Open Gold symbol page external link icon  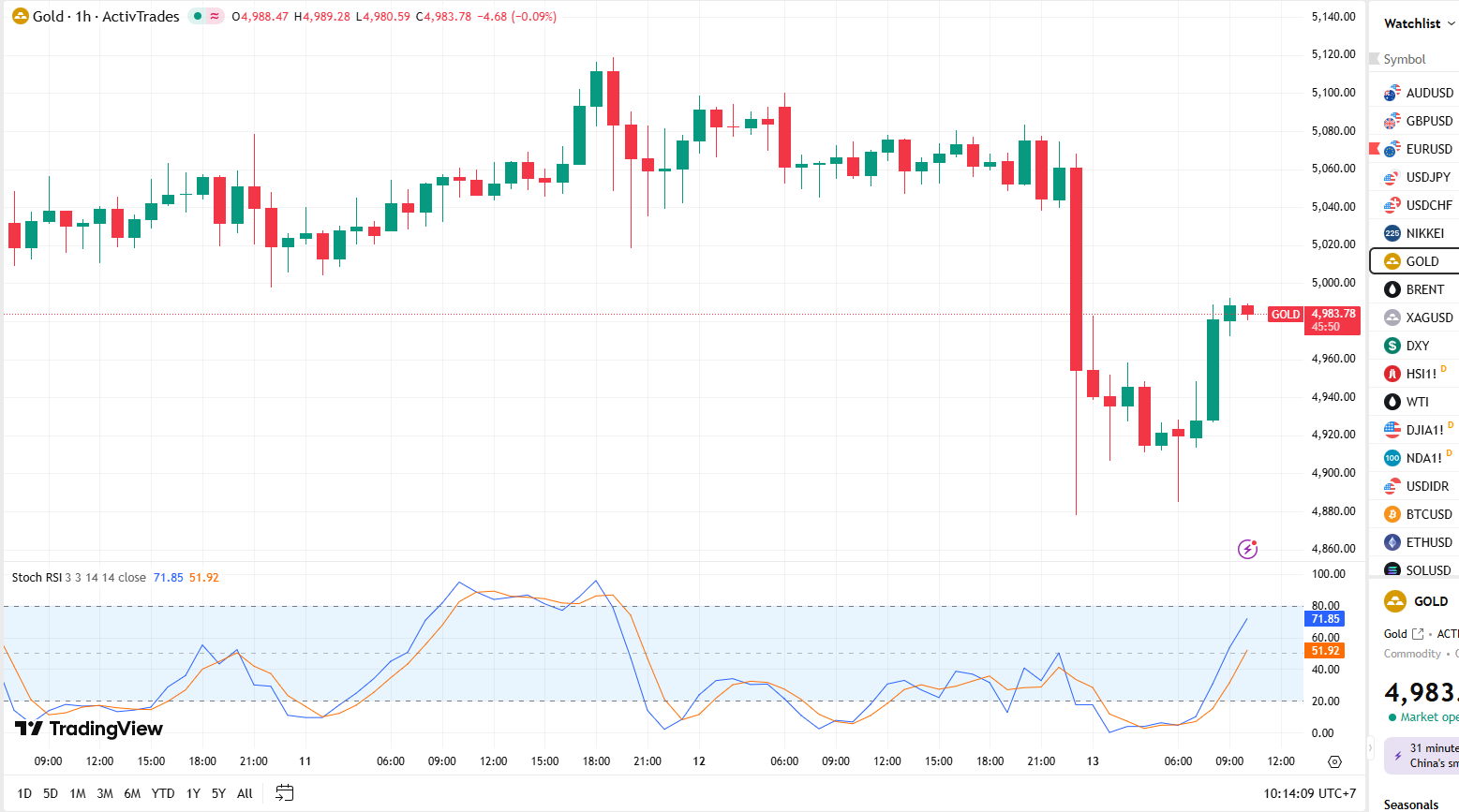[1418, 634]
